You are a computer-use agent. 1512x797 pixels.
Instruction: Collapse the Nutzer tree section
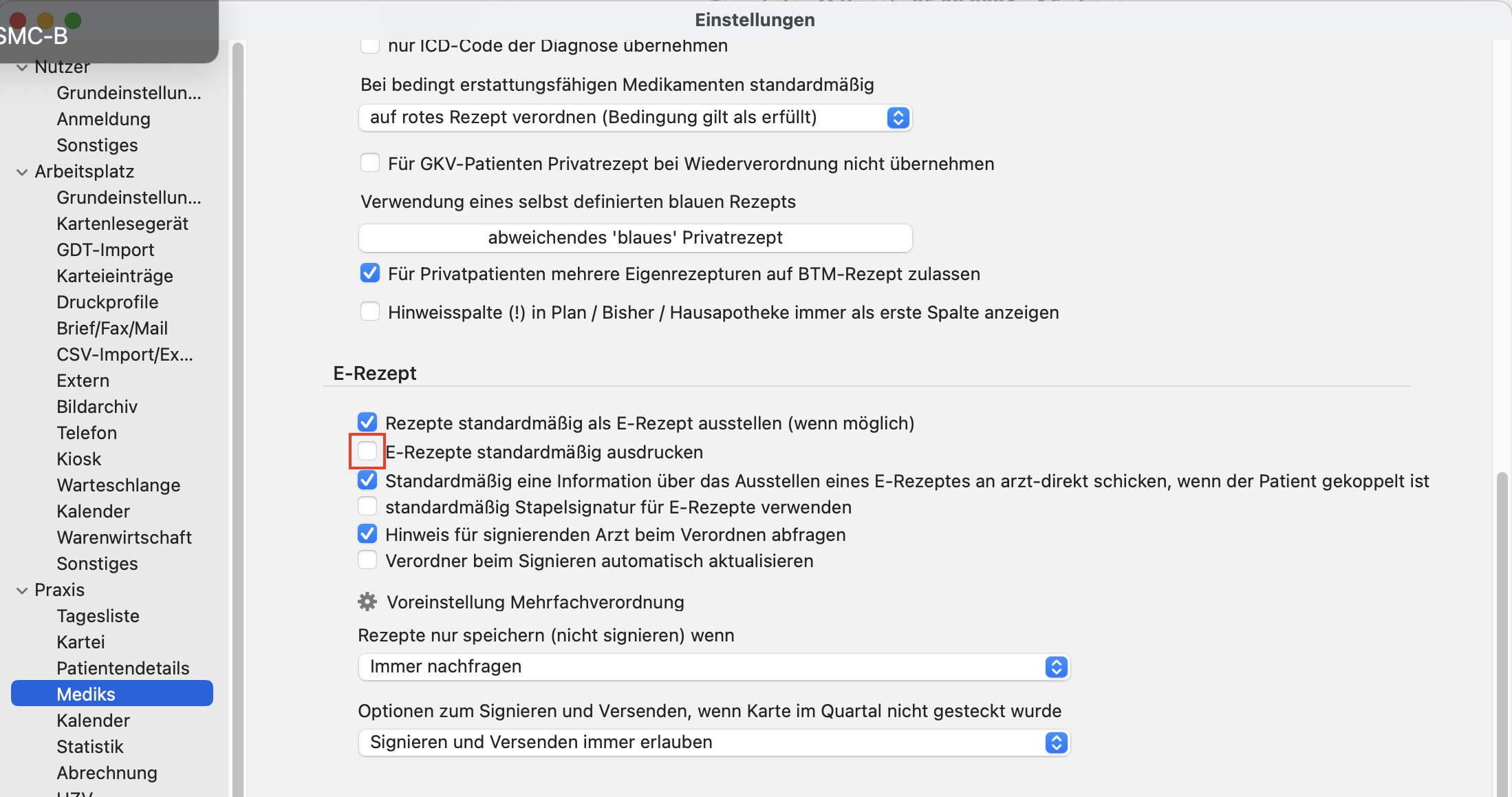pyautogui.click(x=22, y=67)
